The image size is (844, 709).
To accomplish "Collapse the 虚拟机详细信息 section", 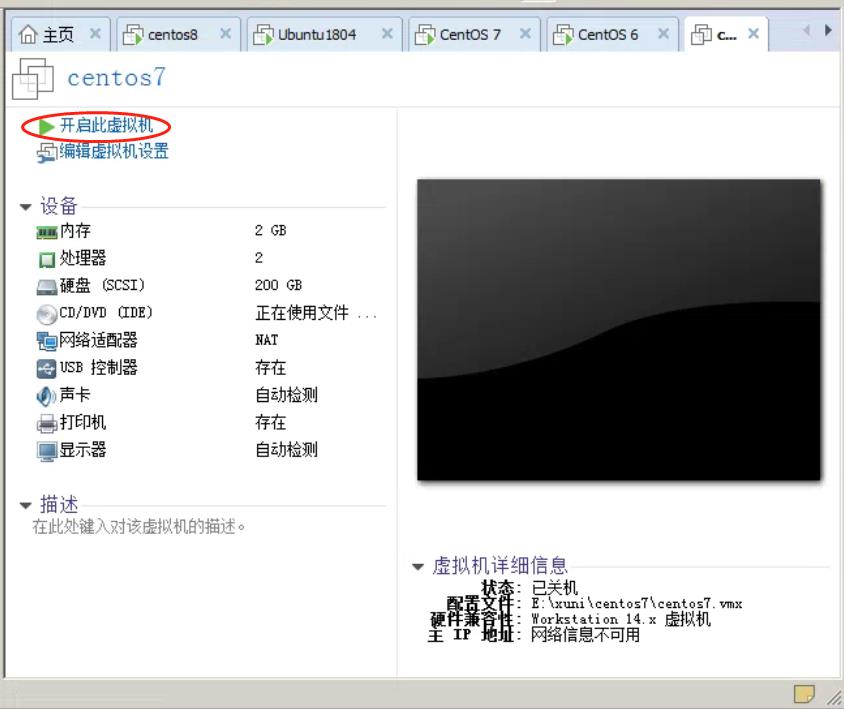I will click(x=418, y=566).
